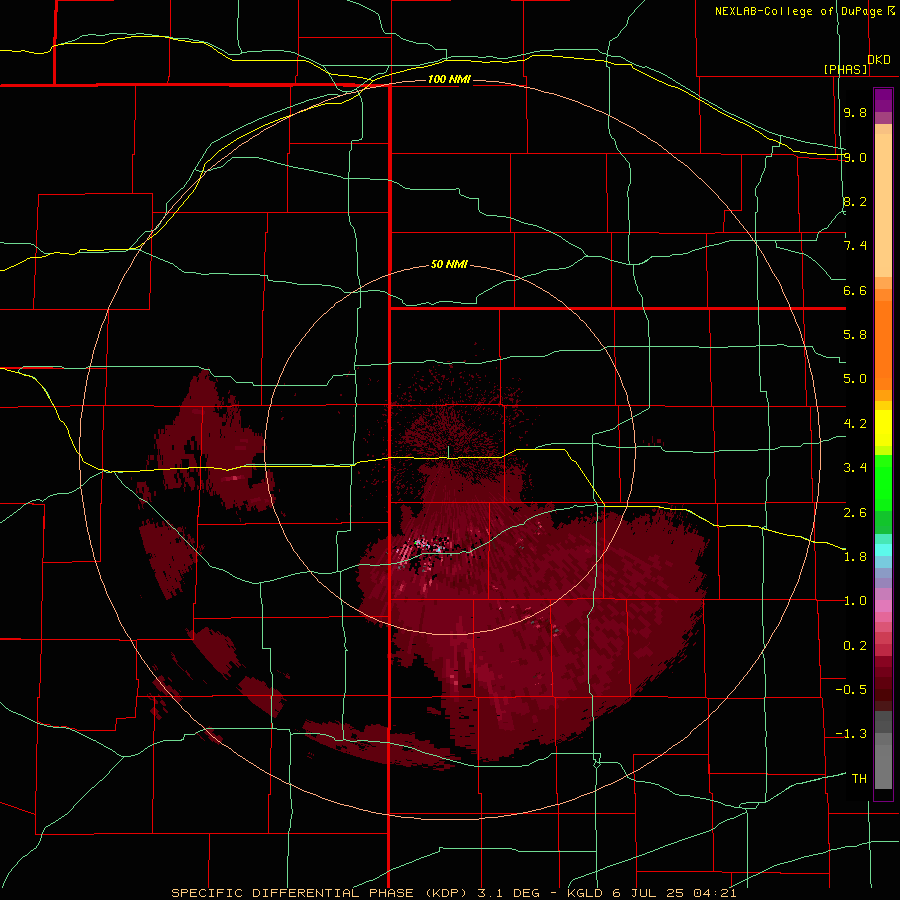
Task: Click the 5.0 scale value
Action: (x=855, y=379)
